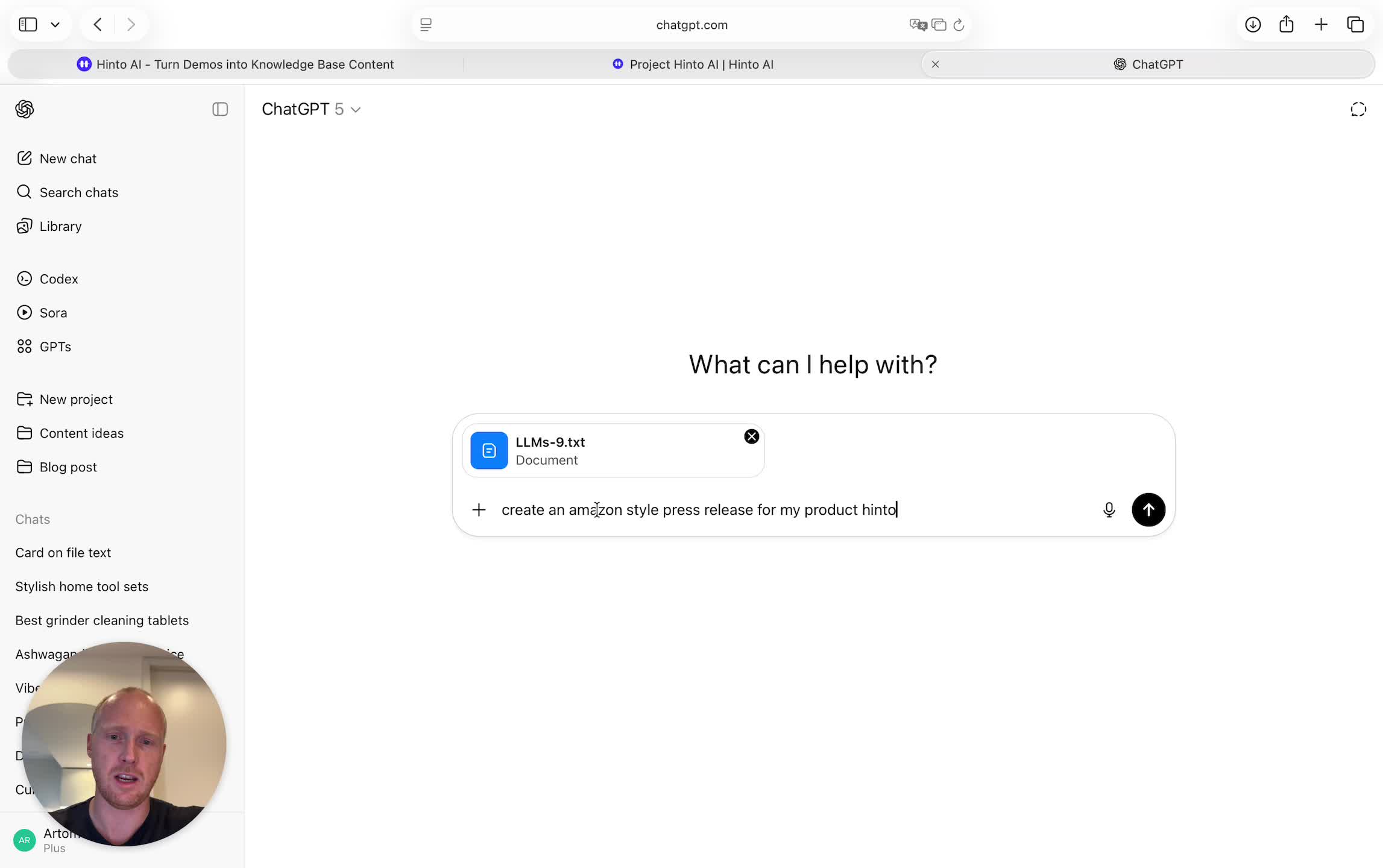
Task: Collapse the ChatGPT sidebar panel
Action: pyautogui.click(x=220, y=109)
